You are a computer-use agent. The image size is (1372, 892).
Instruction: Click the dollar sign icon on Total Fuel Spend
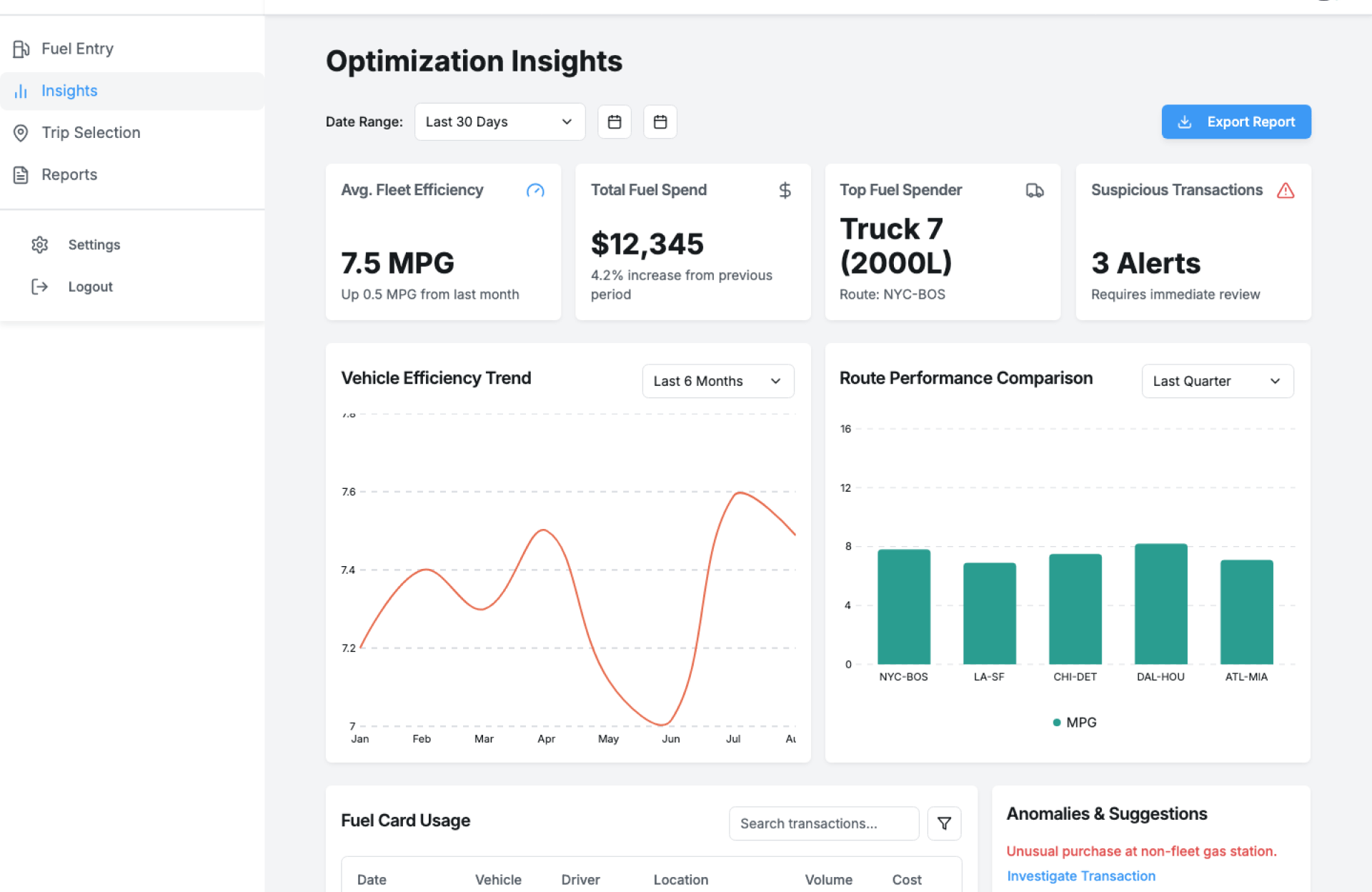tap(785, 190)
